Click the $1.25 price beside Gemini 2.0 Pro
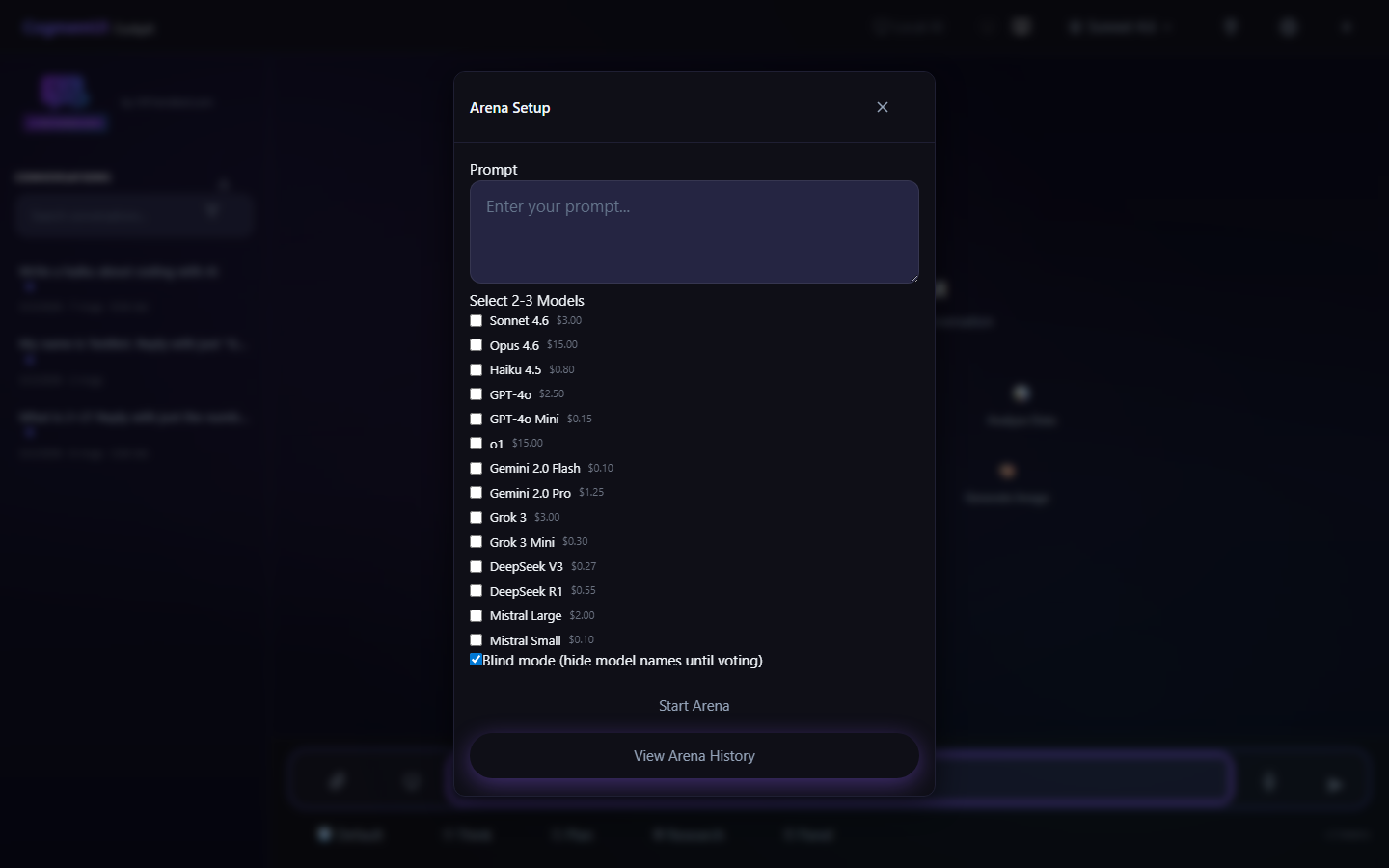 tap(591, 492)
